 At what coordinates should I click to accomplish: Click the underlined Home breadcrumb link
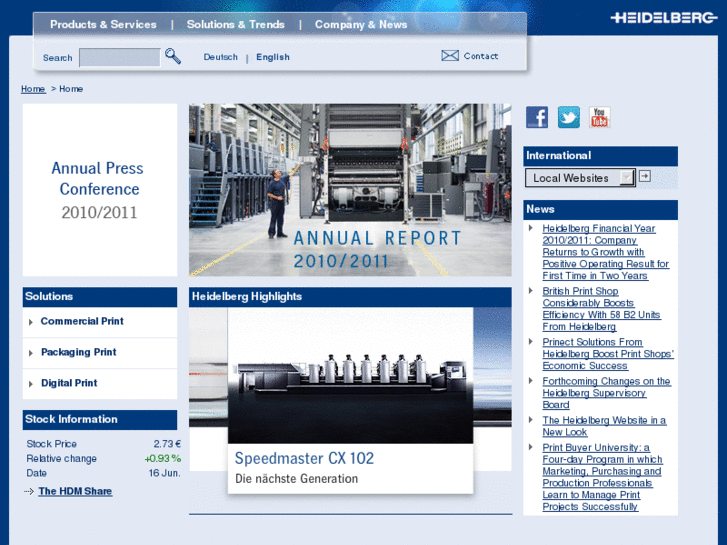tap(33, 89)
